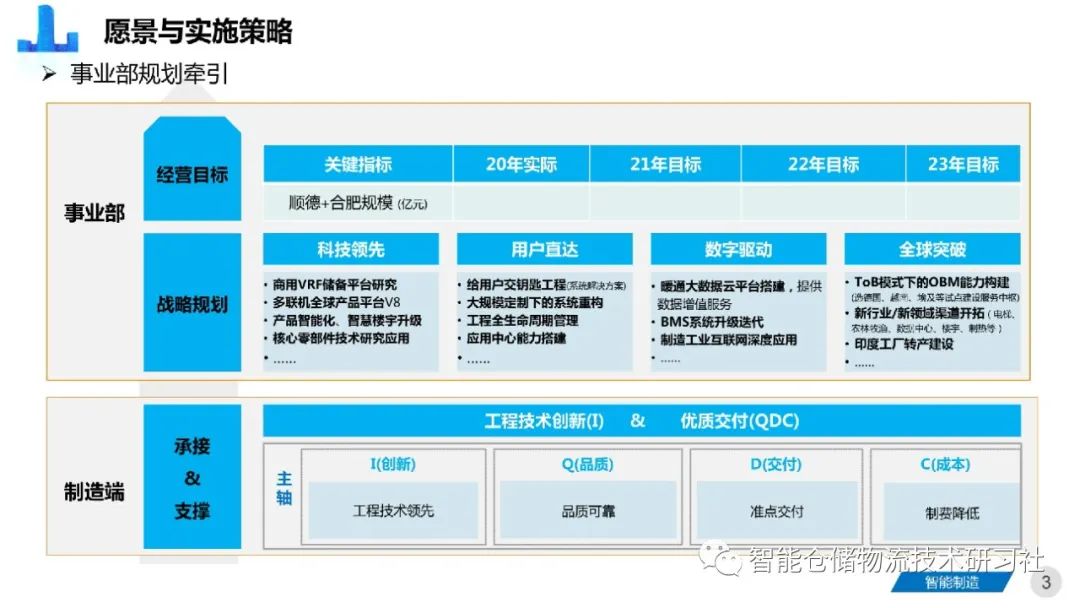Click the 22年目标 column header
Image resolution: width=1080 pixels, height=608 pixels.
(x=823, y=164)
